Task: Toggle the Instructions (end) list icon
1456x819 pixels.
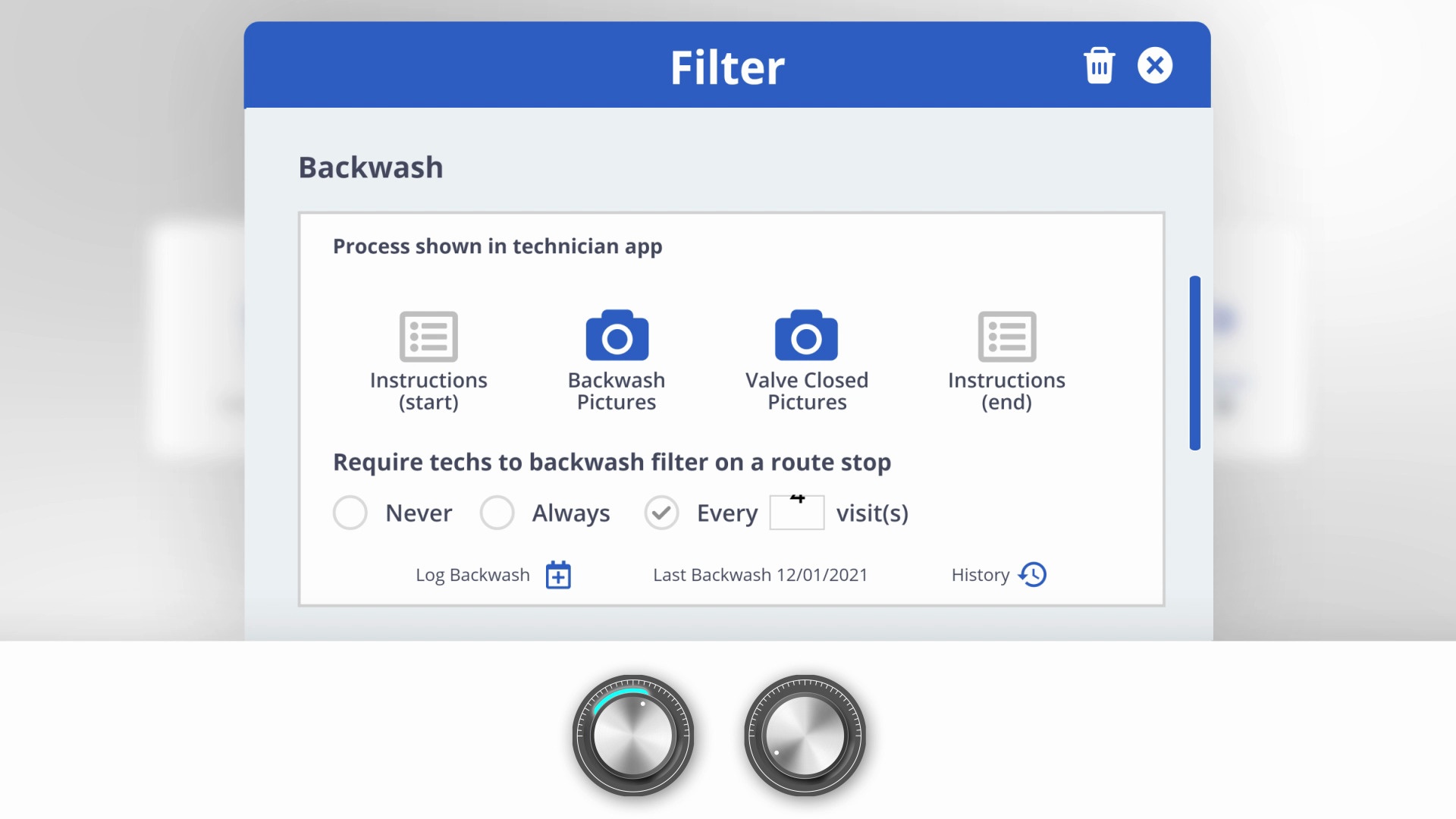Action: (1006, 336)
